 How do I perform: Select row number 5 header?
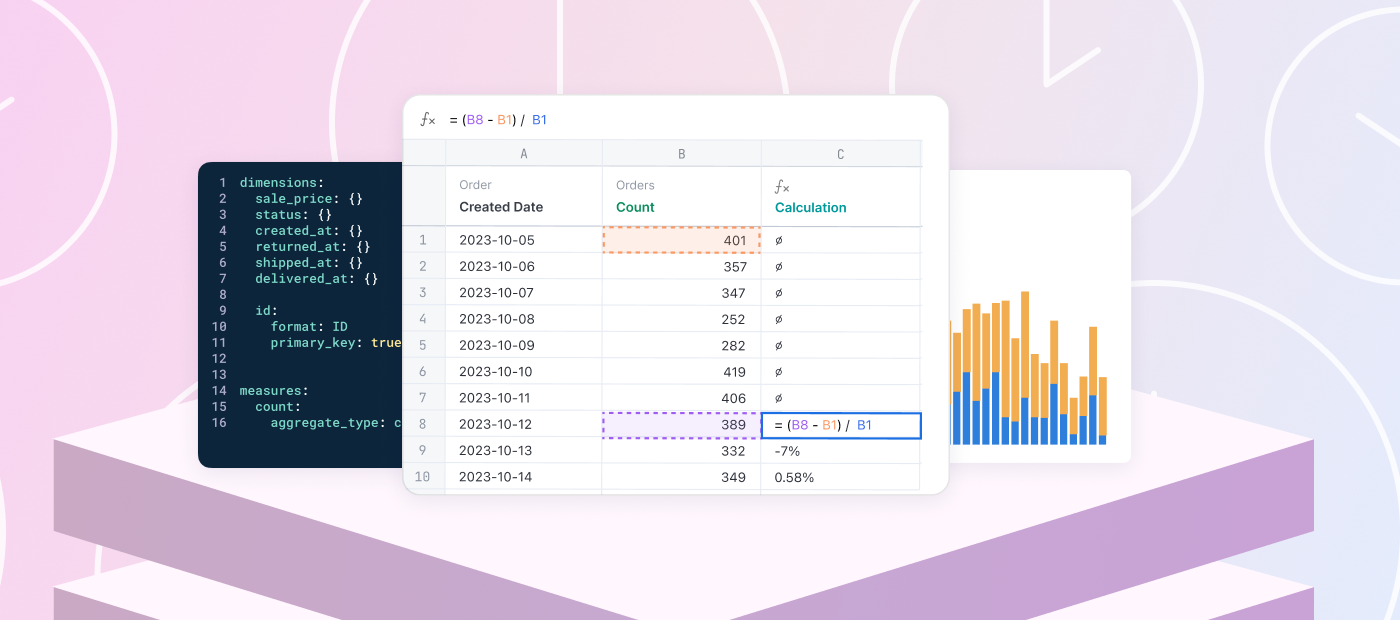(423, 346)
